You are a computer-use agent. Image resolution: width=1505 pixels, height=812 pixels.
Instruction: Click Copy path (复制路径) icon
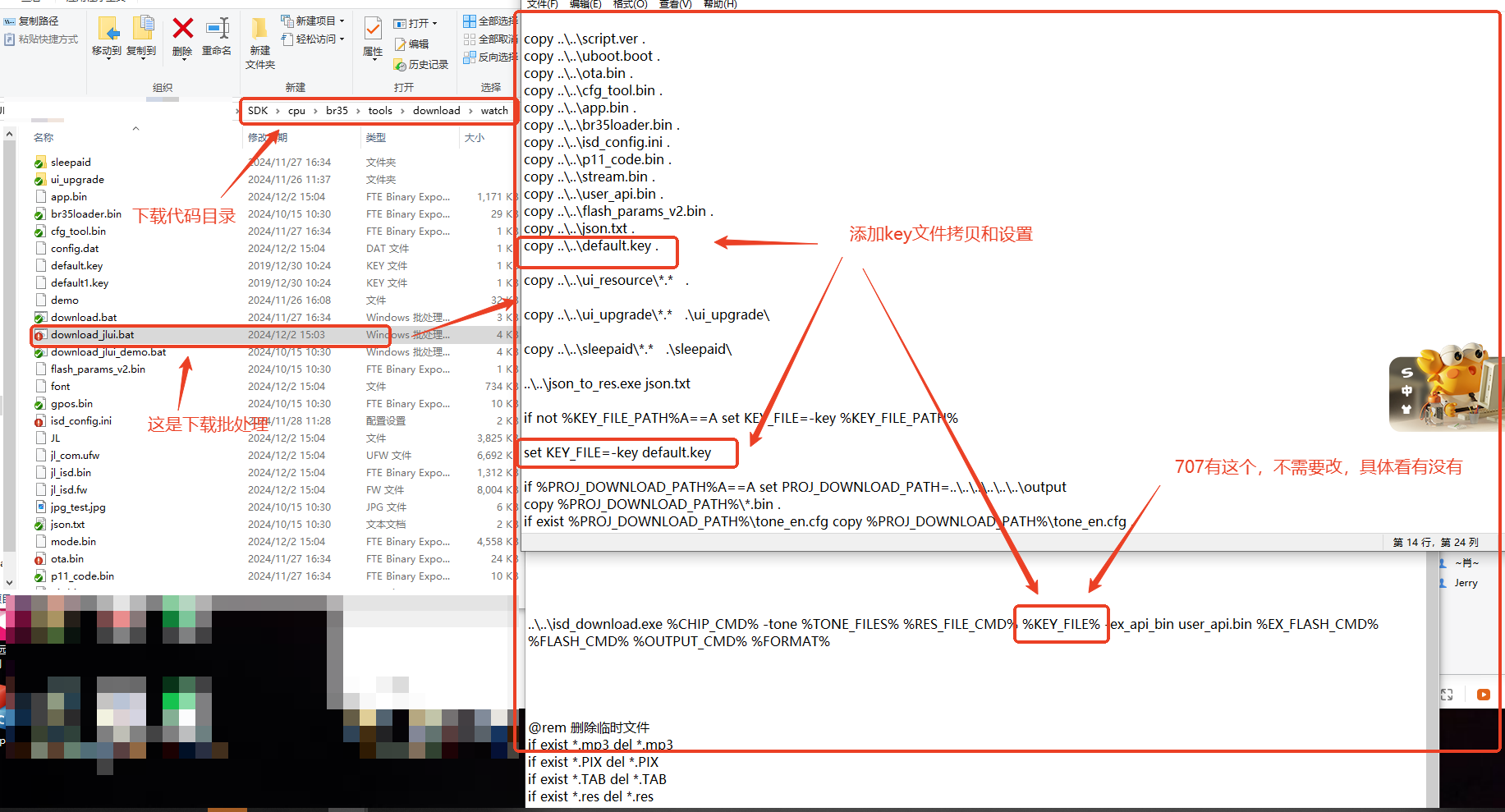pos(10,21)
